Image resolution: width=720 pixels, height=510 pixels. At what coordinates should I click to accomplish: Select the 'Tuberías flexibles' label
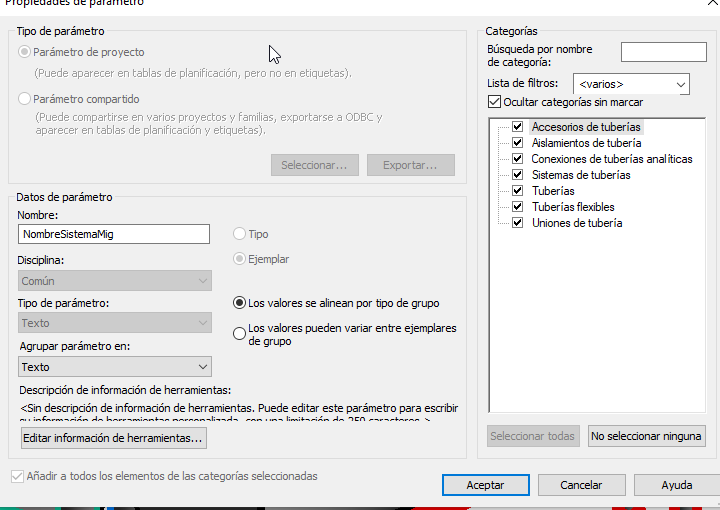pyautogui.click(x=573, y=207)
